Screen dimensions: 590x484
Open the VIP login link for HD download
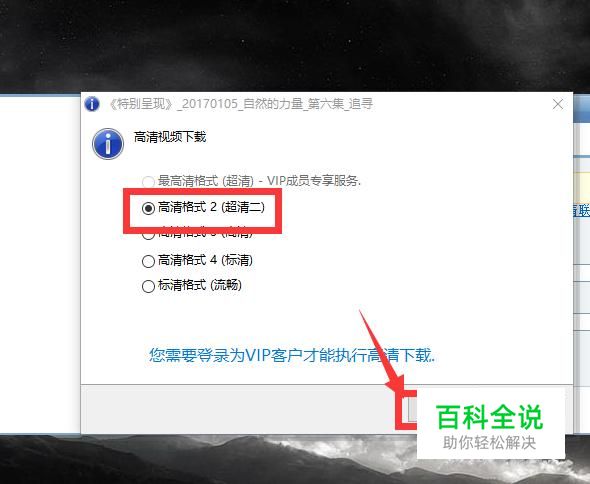click(x=292, y=355)
